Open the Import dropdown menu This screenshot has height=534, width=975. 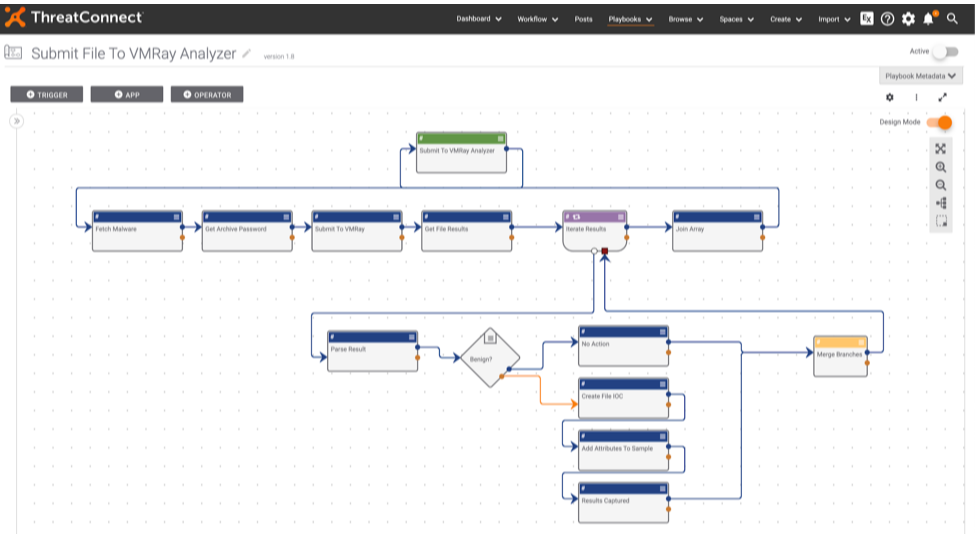pos(834,19)
